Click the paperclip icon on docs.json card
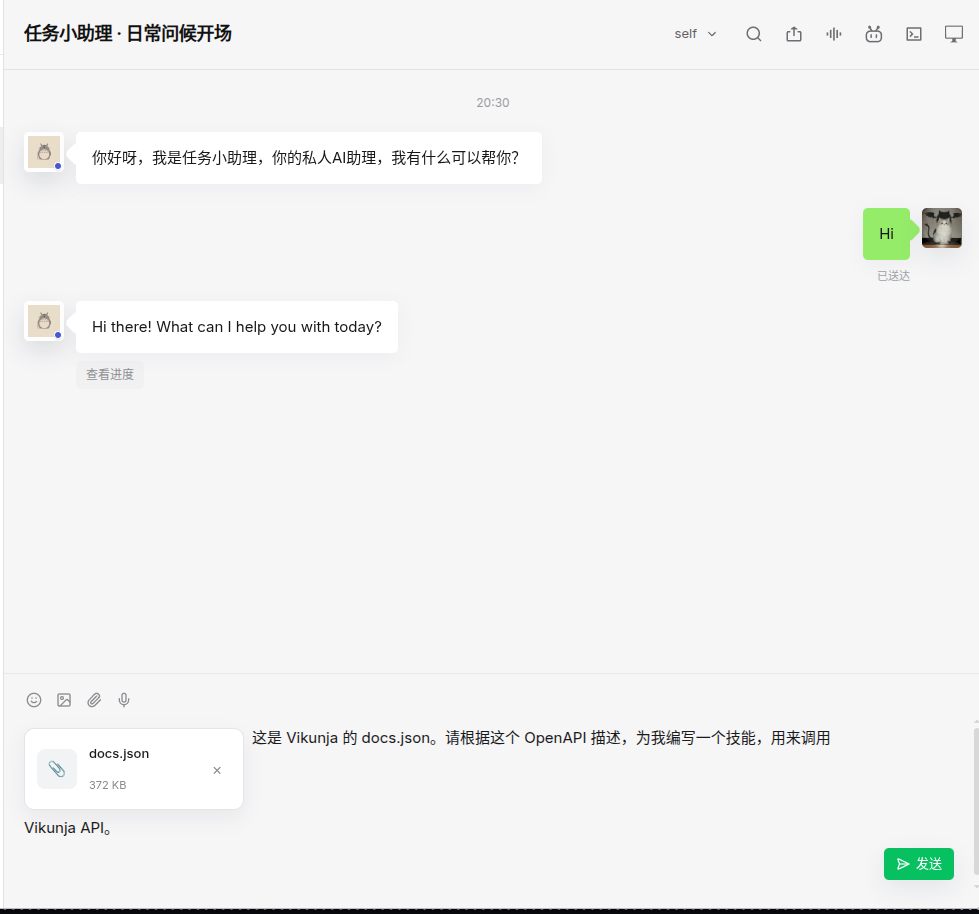Viewport: 979px width, 914px height. click(57, 769)
